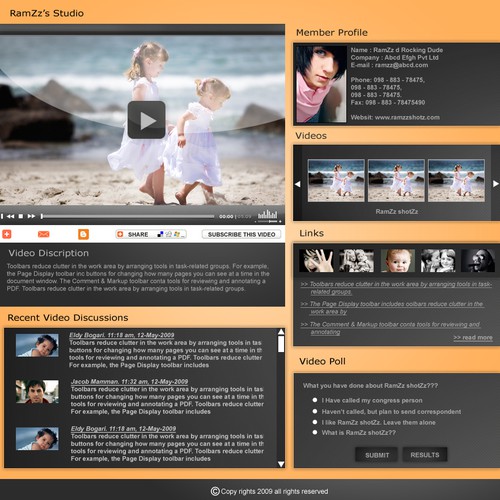Play the beach video using the center play button
Image resolution: width=500 pixels, height=500 pixels.
pos(146,120)
